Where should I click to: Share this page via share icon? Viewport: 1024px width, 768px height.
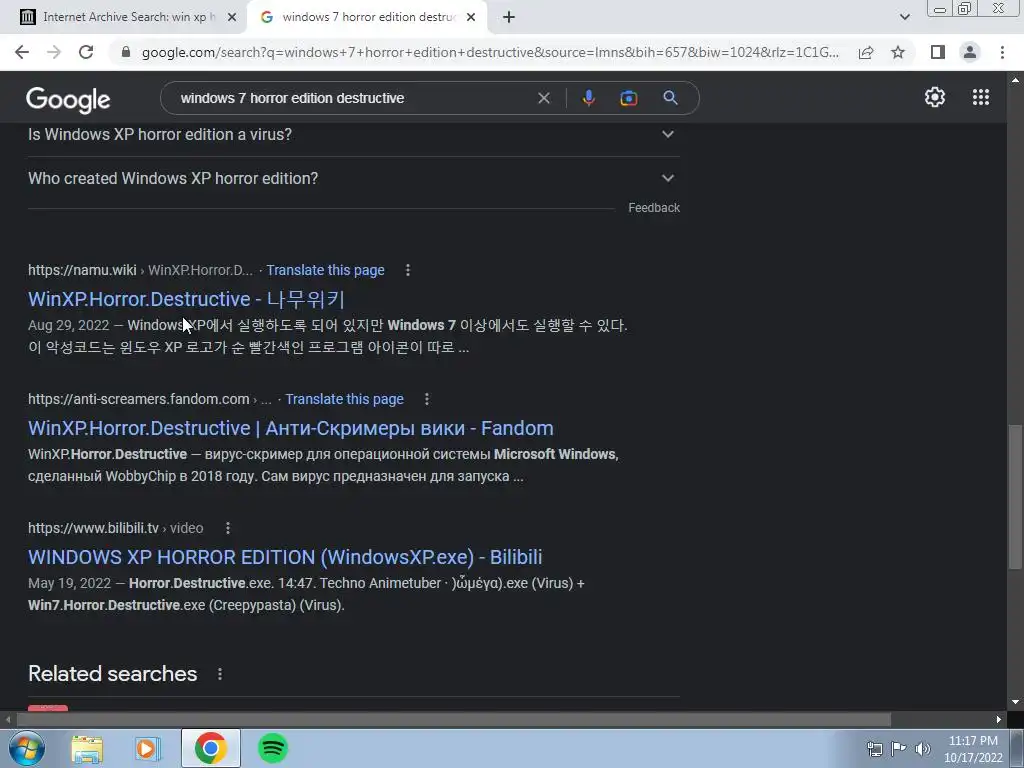866,52
